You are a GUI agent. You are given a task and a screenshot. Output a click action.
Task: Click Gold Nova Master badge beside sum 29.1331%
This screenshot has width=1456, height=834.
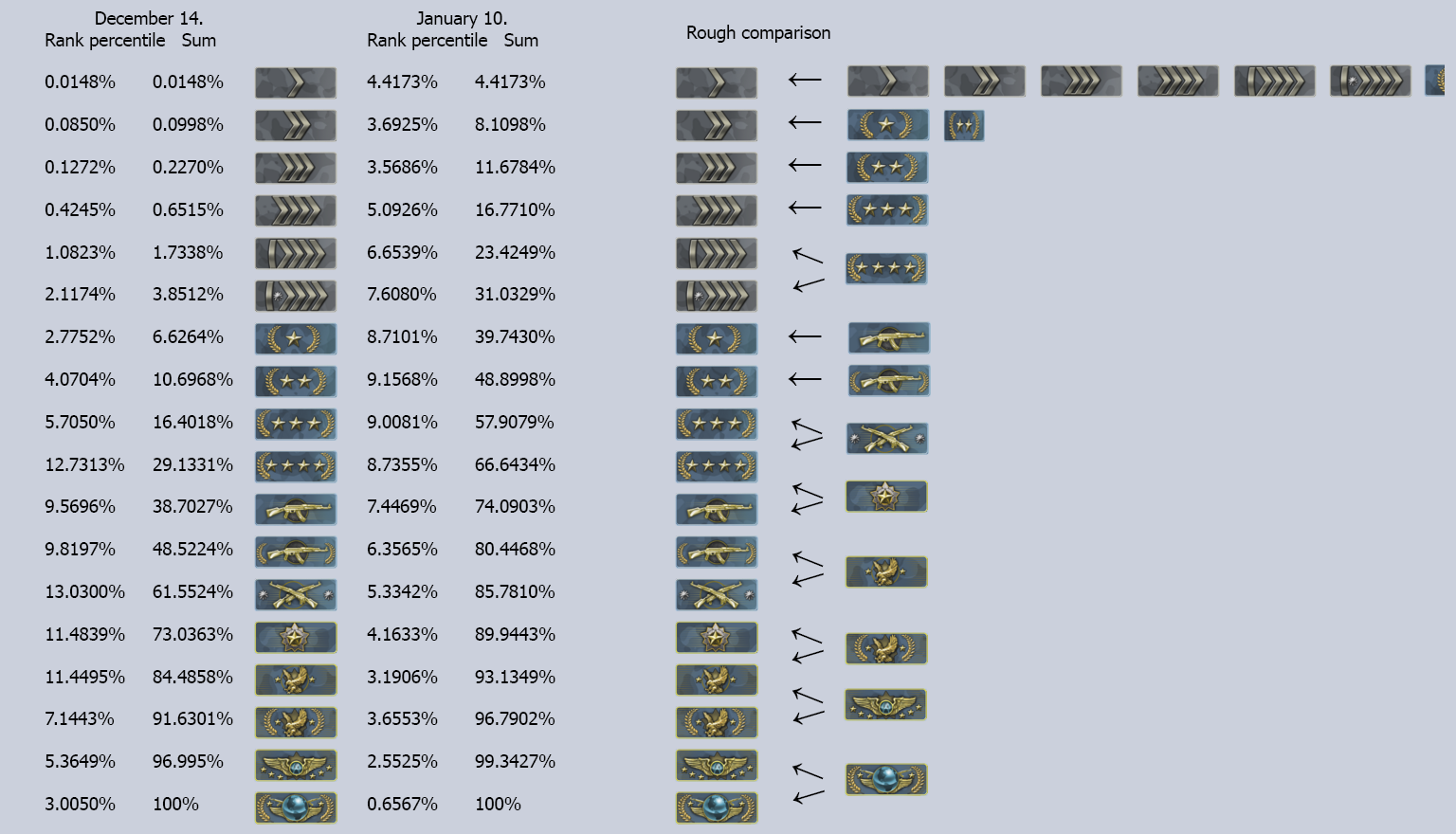(296, 466)
